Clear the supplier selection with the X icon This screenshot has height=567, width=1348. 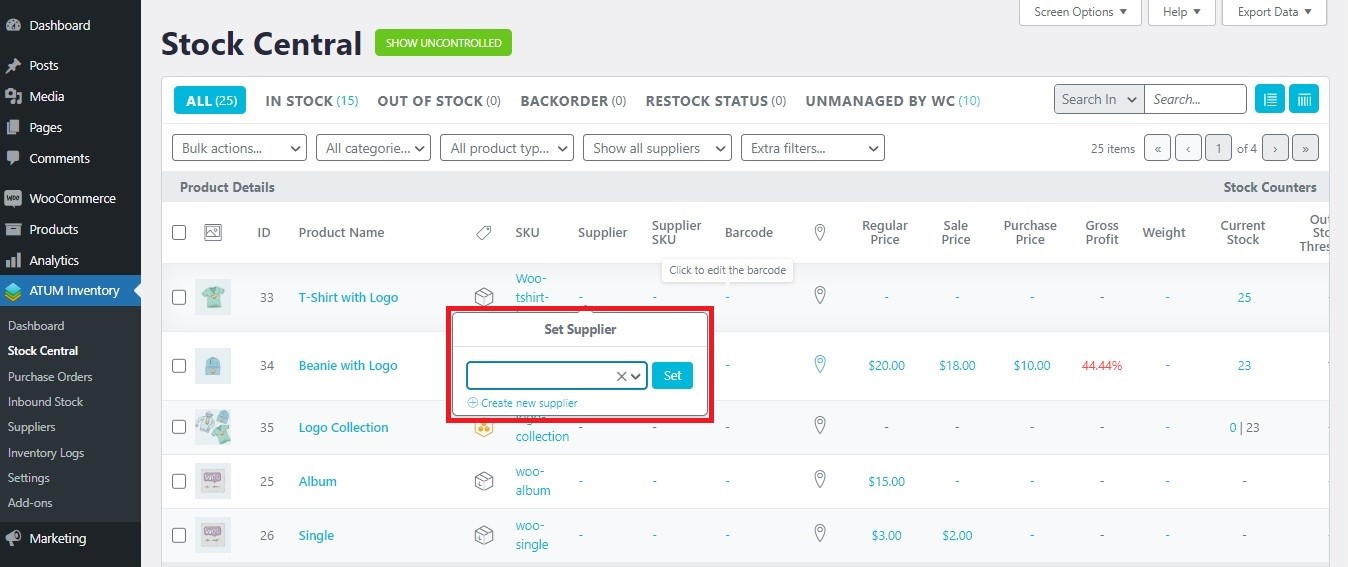click(621, 376)
